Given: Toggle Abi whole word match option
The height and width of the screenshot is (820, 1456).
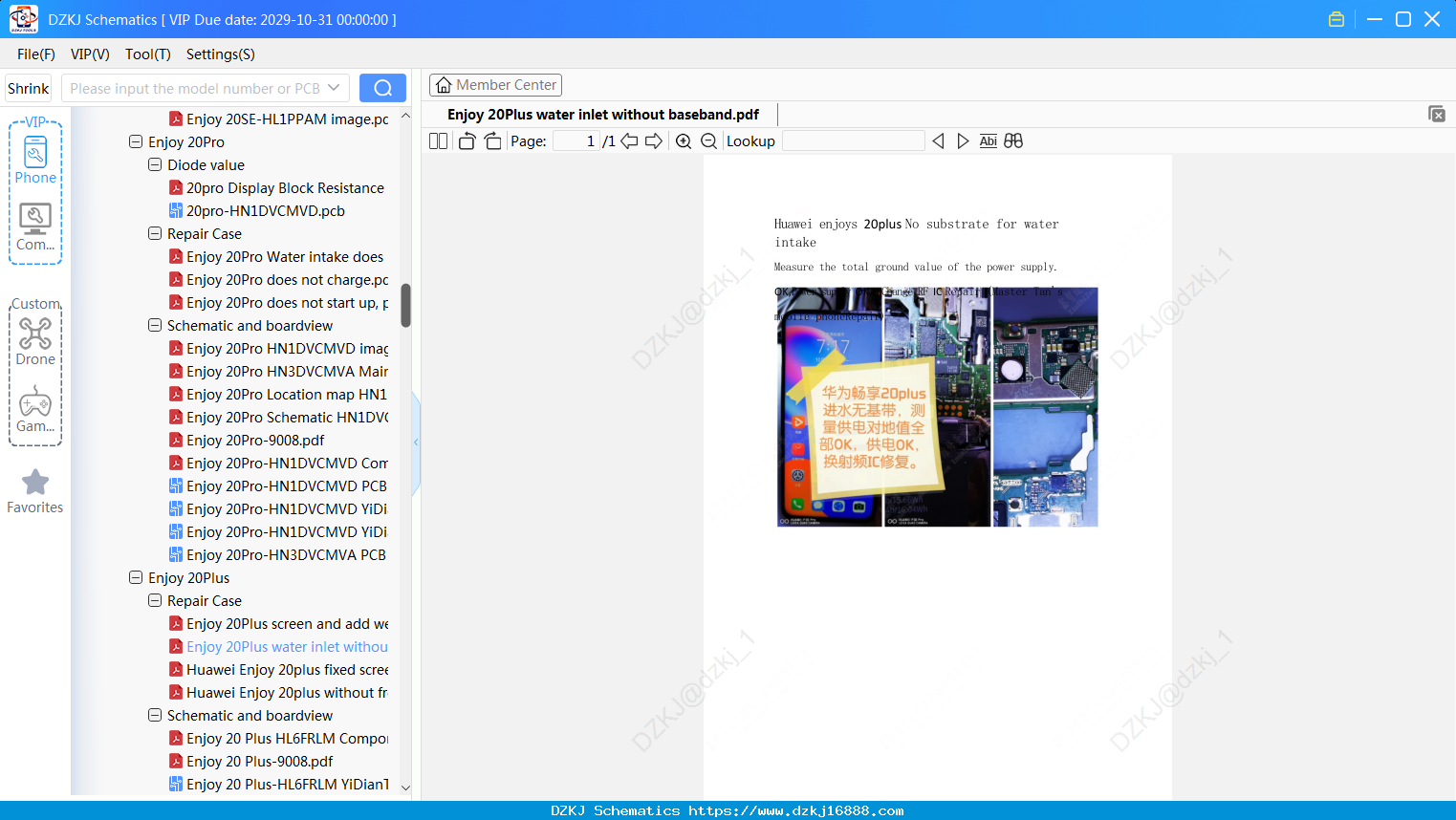Looking at the screenshot, I should pos(989,141).
